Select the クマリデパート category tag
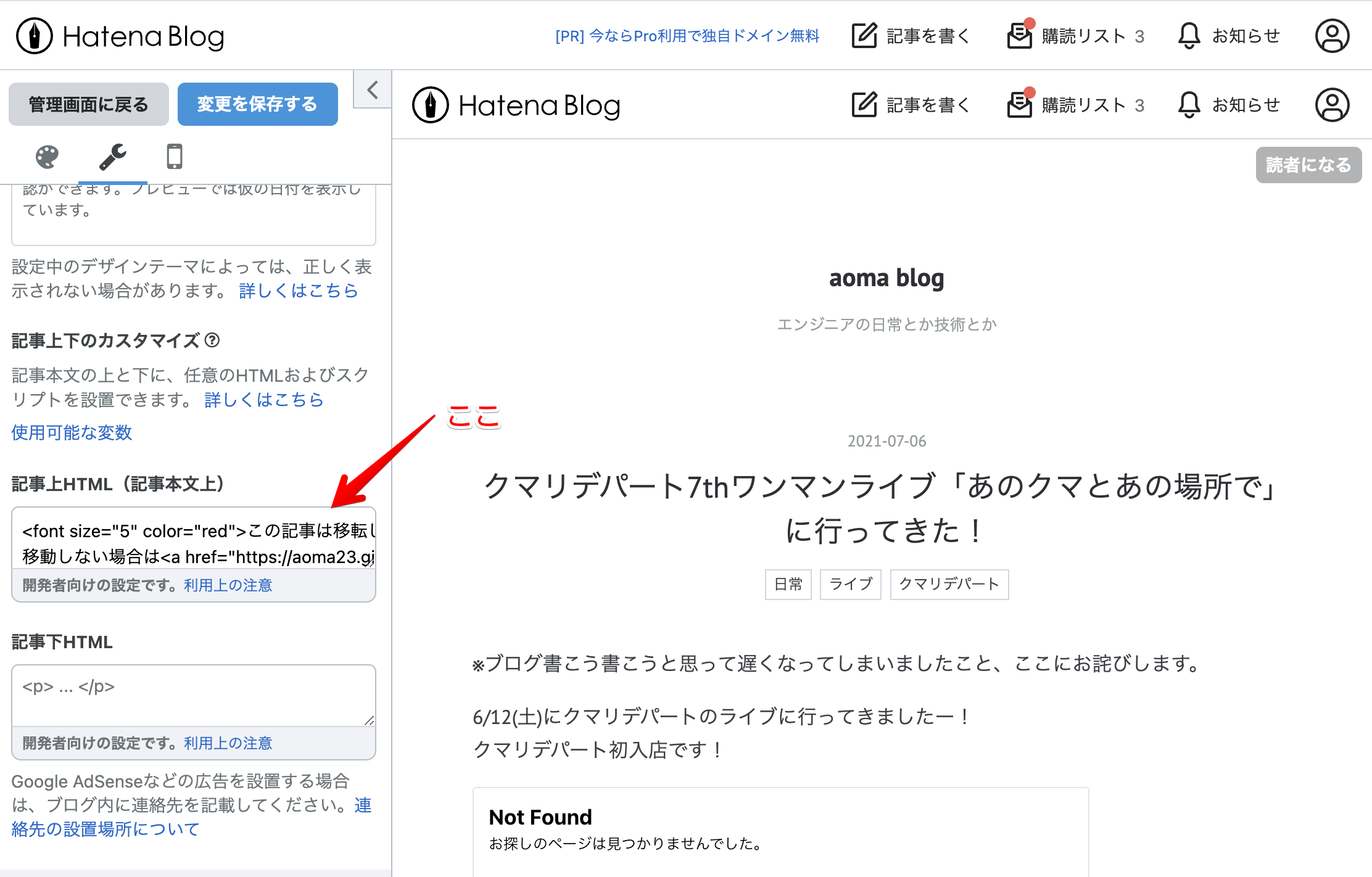1372x877 pixels. (x=949, y=584)
